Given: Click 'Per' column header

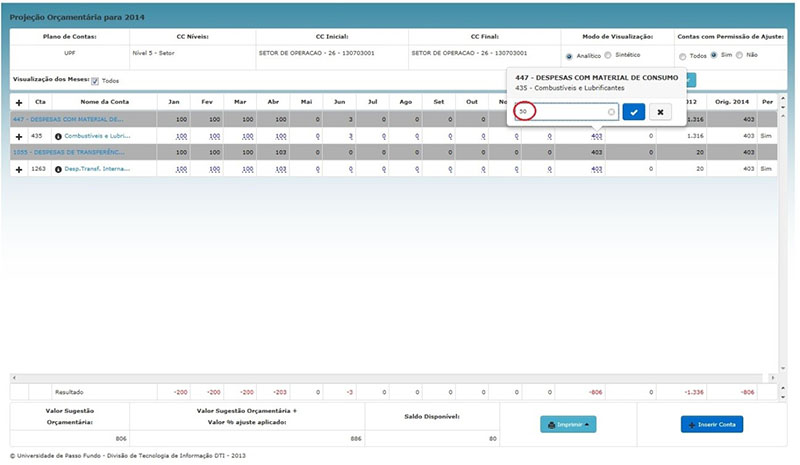Looking at the screenshot, I should [x=767, y=102].
